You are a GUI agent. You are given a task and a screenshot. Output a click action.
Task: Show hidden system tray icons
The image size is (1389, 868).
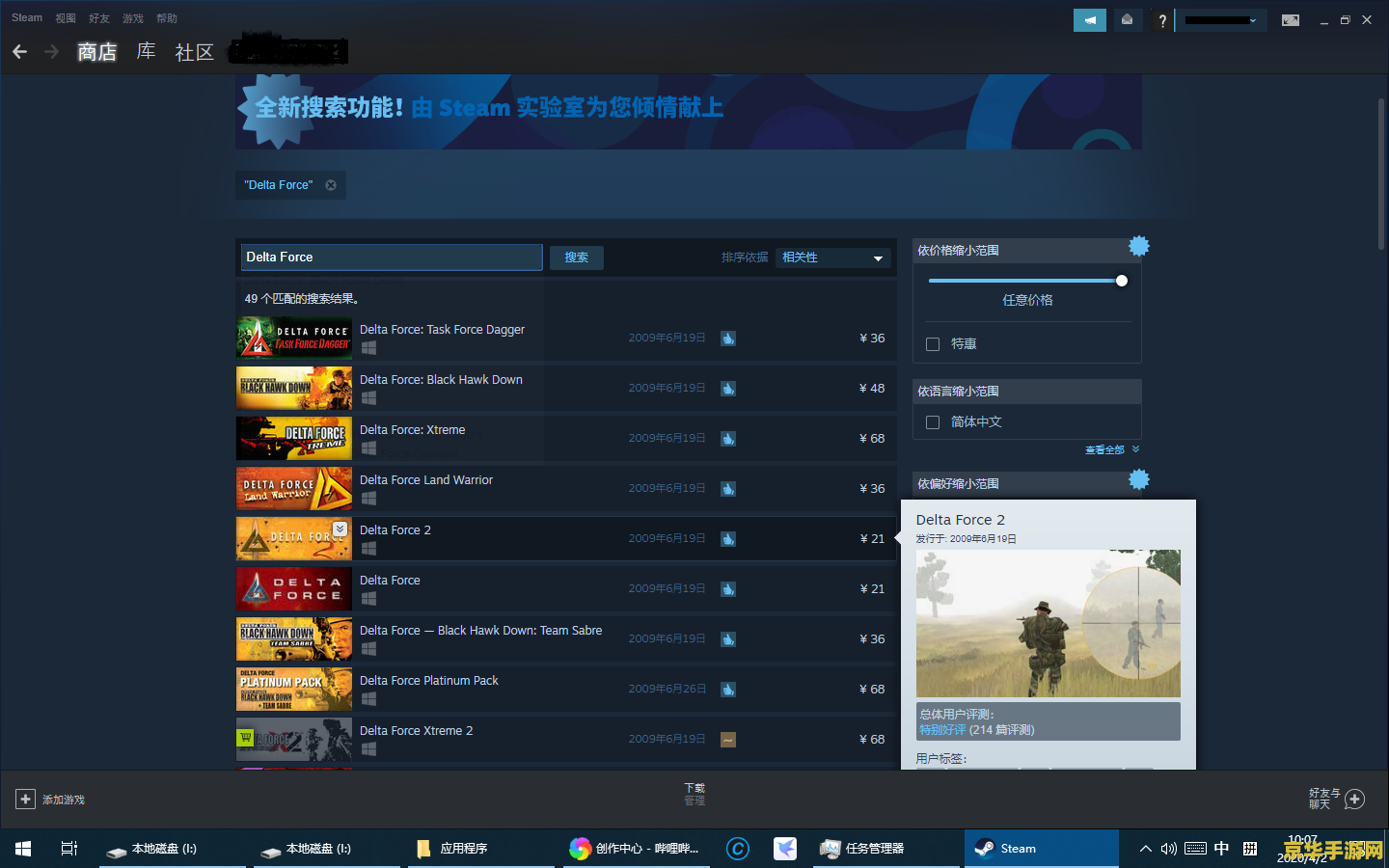click(x=1145, y=849)
